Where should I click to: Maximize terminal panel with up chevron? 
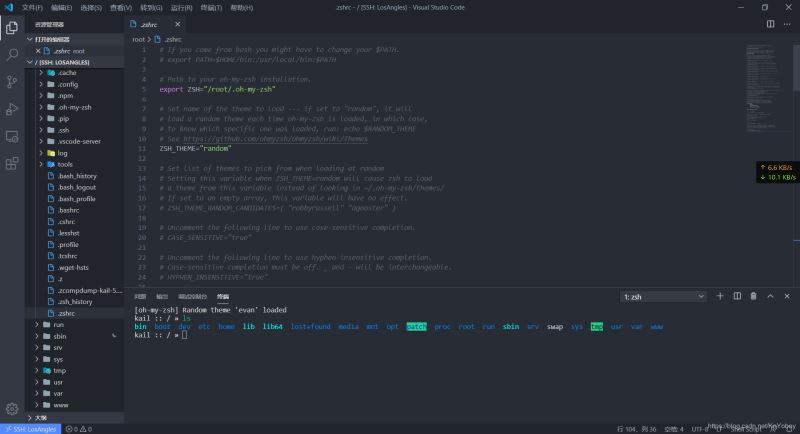coord(770,296)
